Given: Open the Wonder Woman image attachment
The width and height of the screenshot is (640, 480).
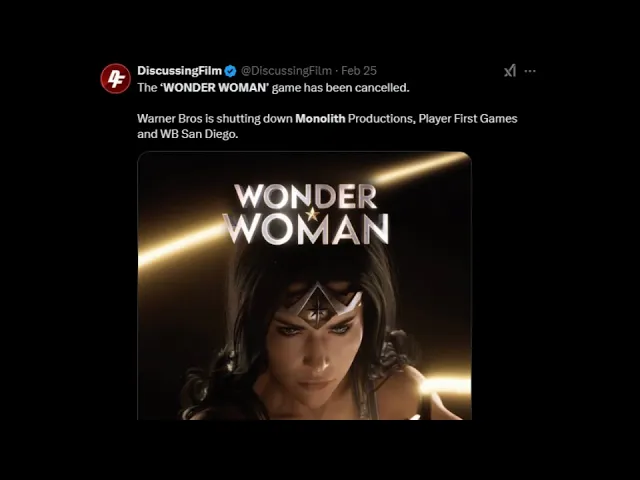Looking at the screenshot, I should pyautogui.click(x=304, y=285).
